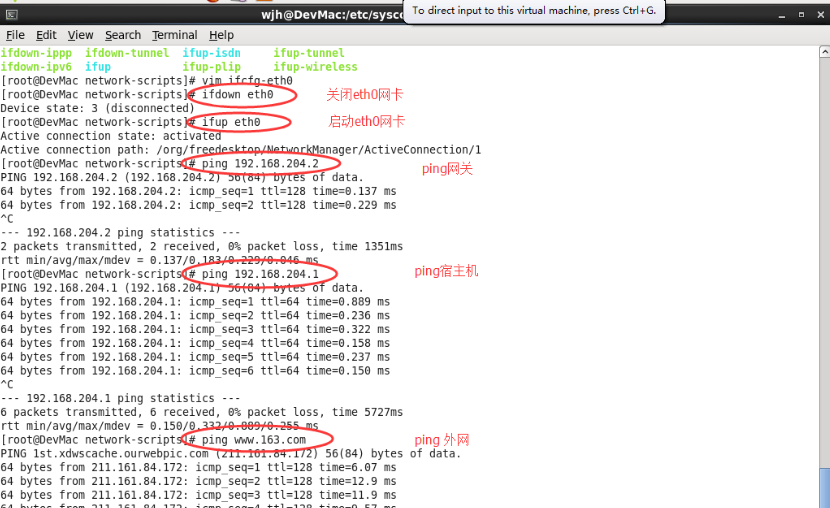This screenshot has width=830, height=508.
Task: Click the 'vim ifcfg-eth0' command text
Action: pyautogui.click(x=247, y=80)
